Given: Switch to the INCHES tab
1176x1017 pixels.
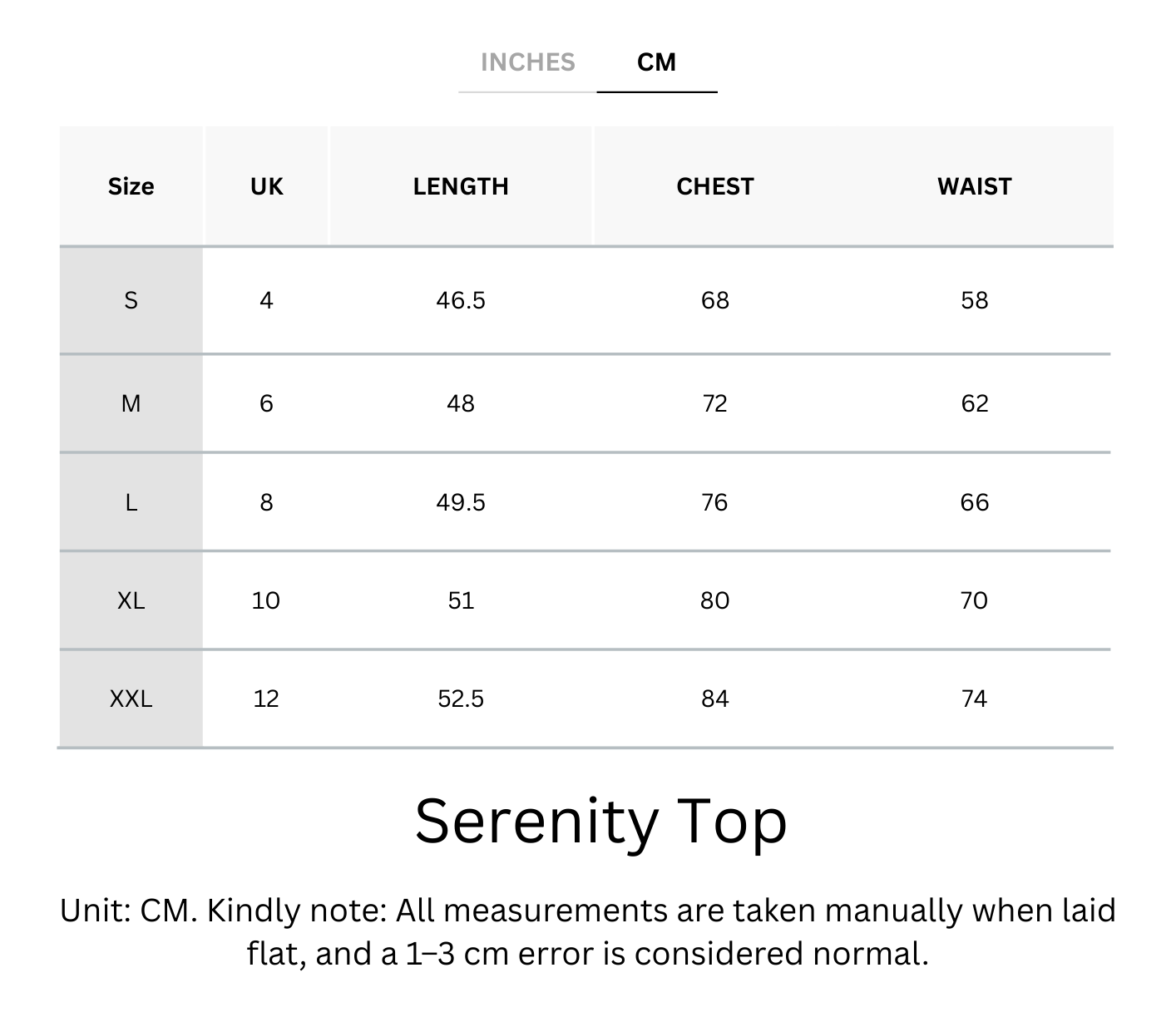Looking at the screenshot, I should (527, 62).
